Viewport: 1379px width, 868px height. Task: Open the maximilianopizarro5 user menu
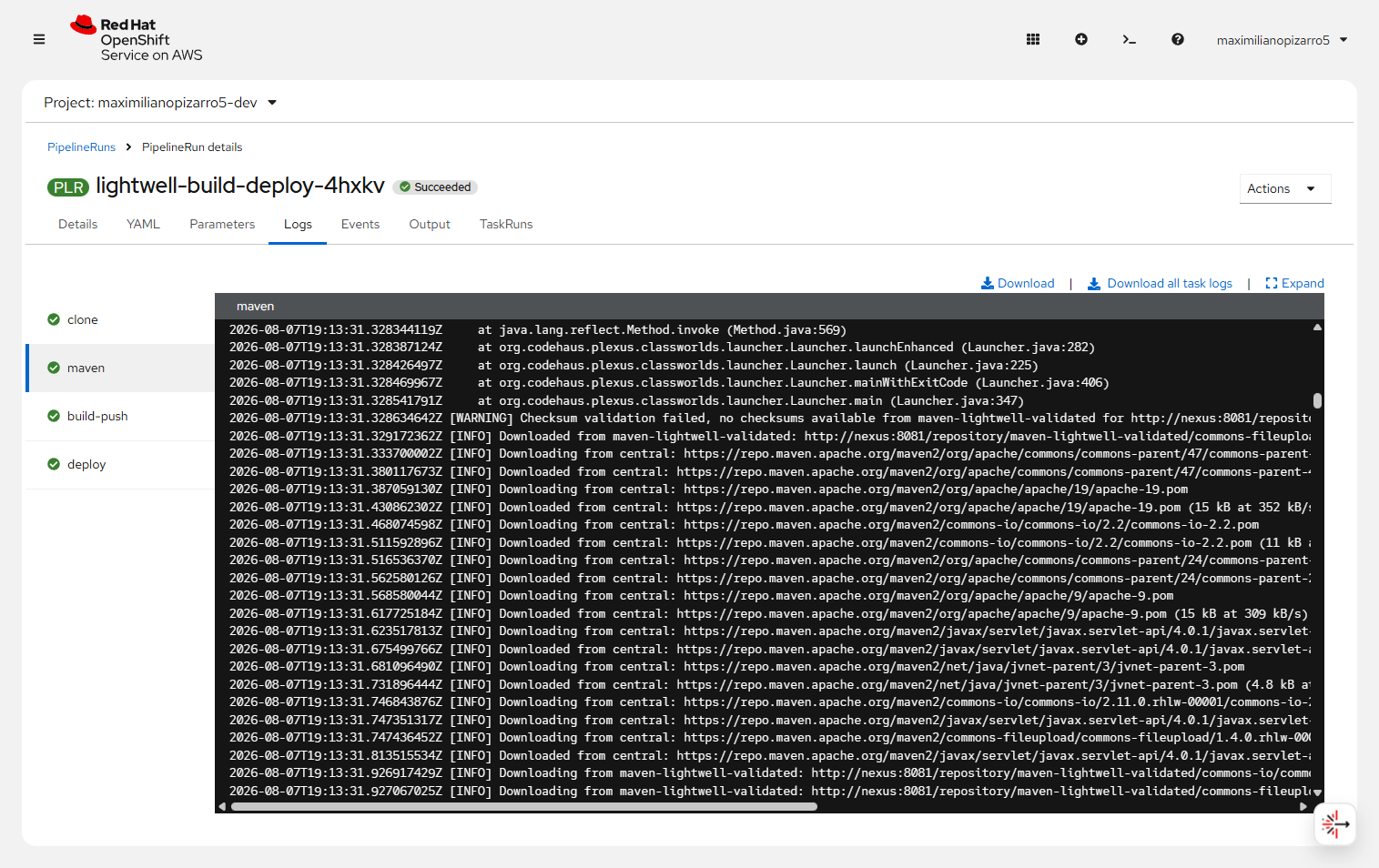[x=1282, y=40]
